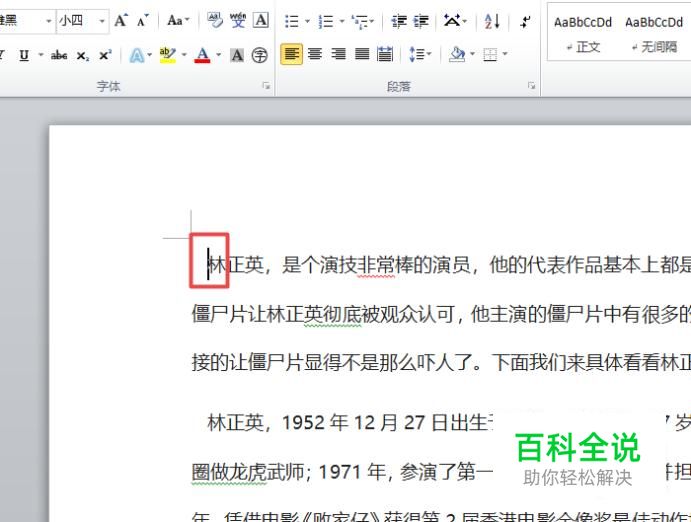This screenshot has height=522, width=691.
Task: Decrease the paragraph indent
Action: coord(399,21)
